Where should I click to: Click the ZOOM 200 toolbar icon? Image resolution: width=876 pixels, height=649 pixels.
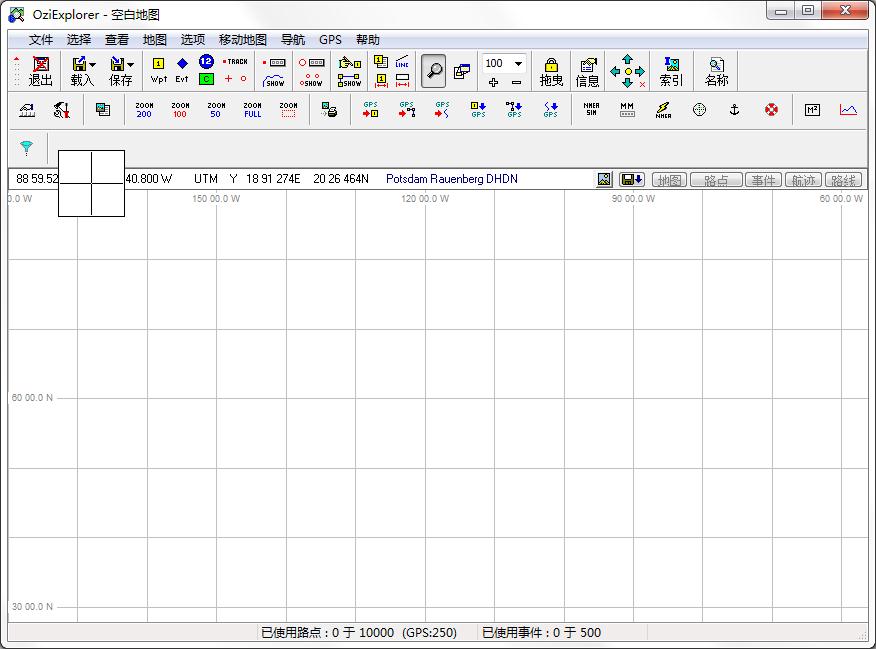[x=144, y=110]
